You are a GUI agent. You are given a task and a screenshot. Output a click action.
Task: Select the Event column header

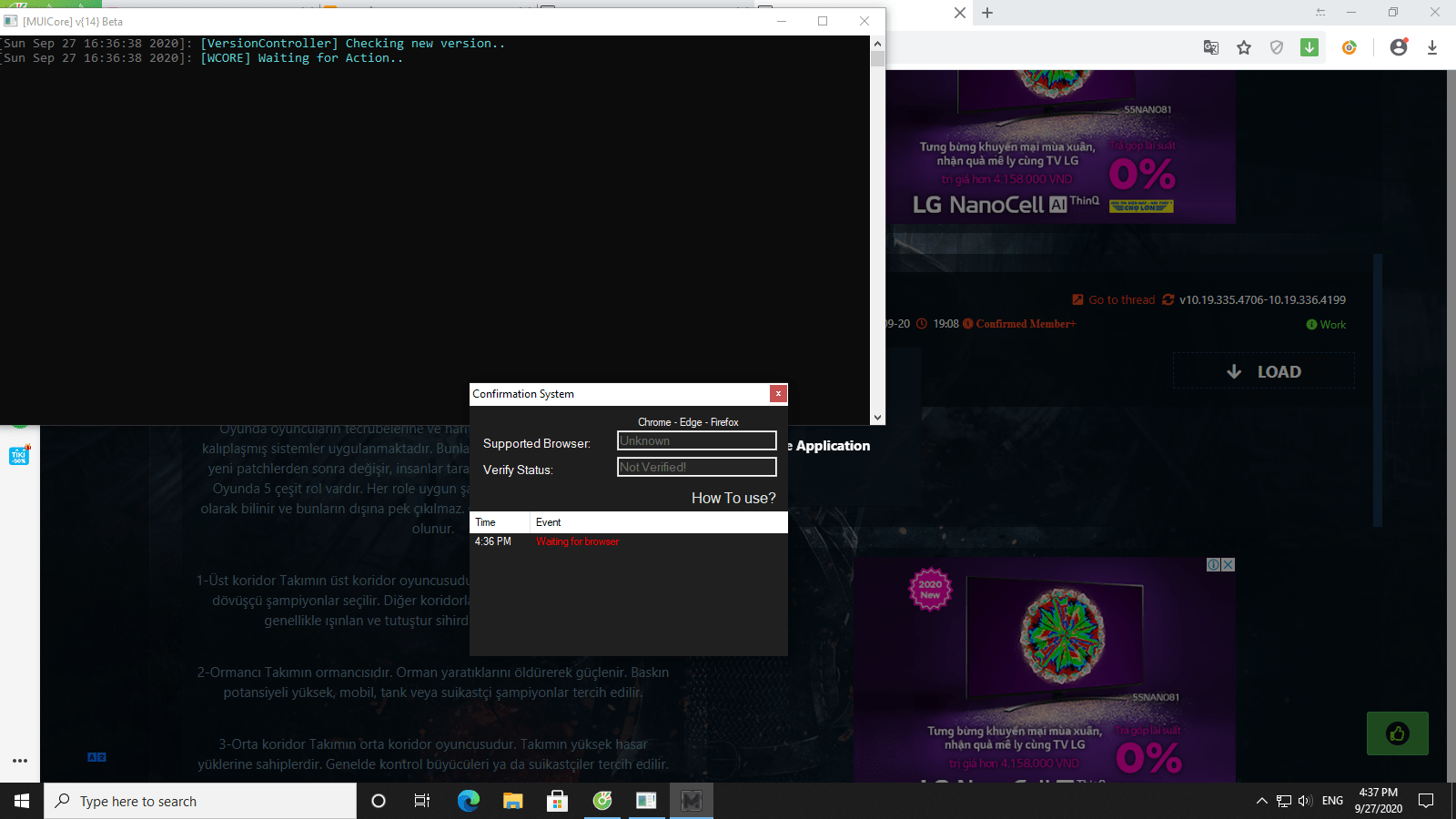pyautogui.click(x=659, y=522)
